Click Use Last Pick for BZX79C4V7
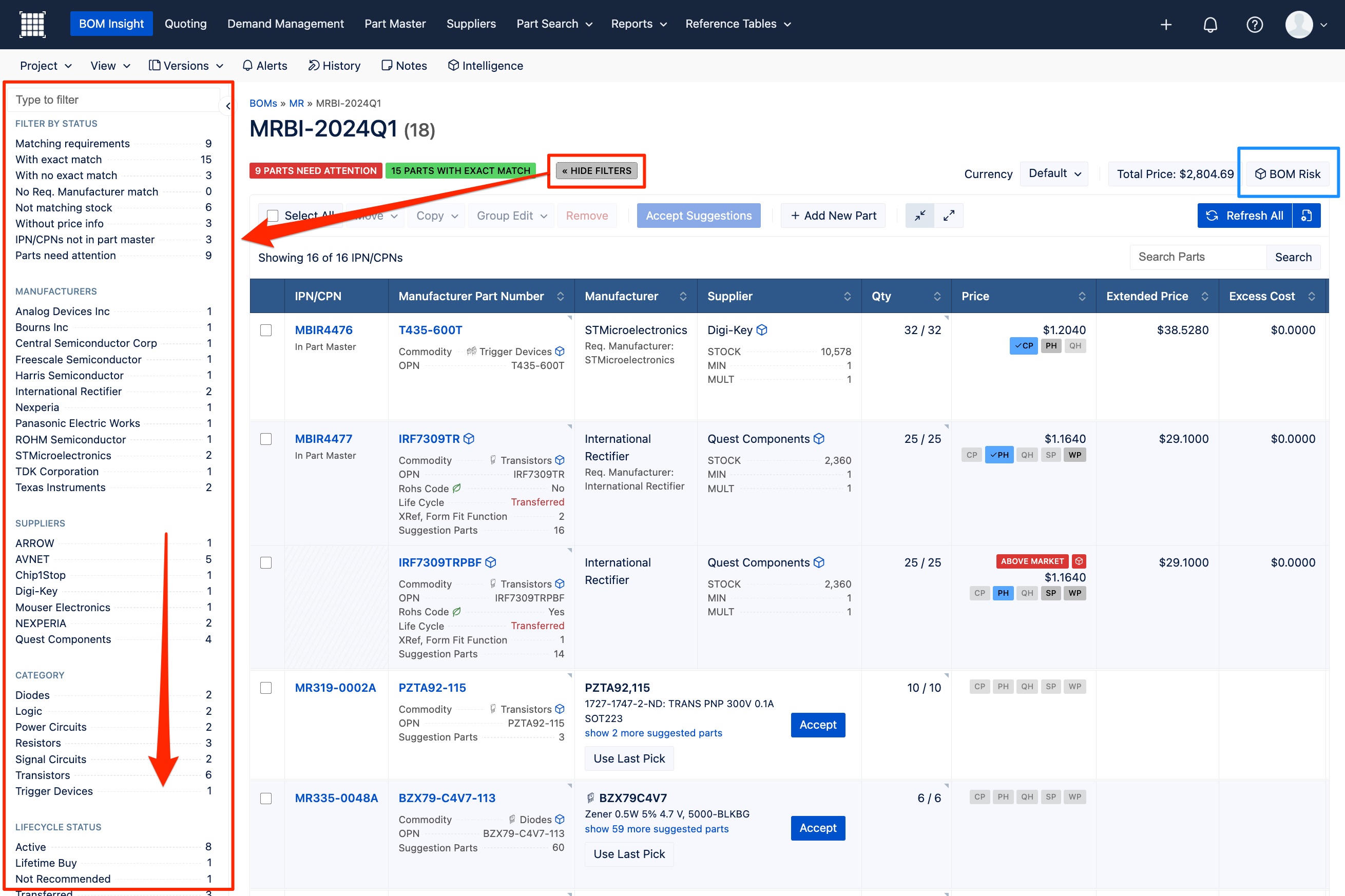Image resolution: width=1345 pixels, height=896 pixels. pyautogui.click(x=629, y=854)
